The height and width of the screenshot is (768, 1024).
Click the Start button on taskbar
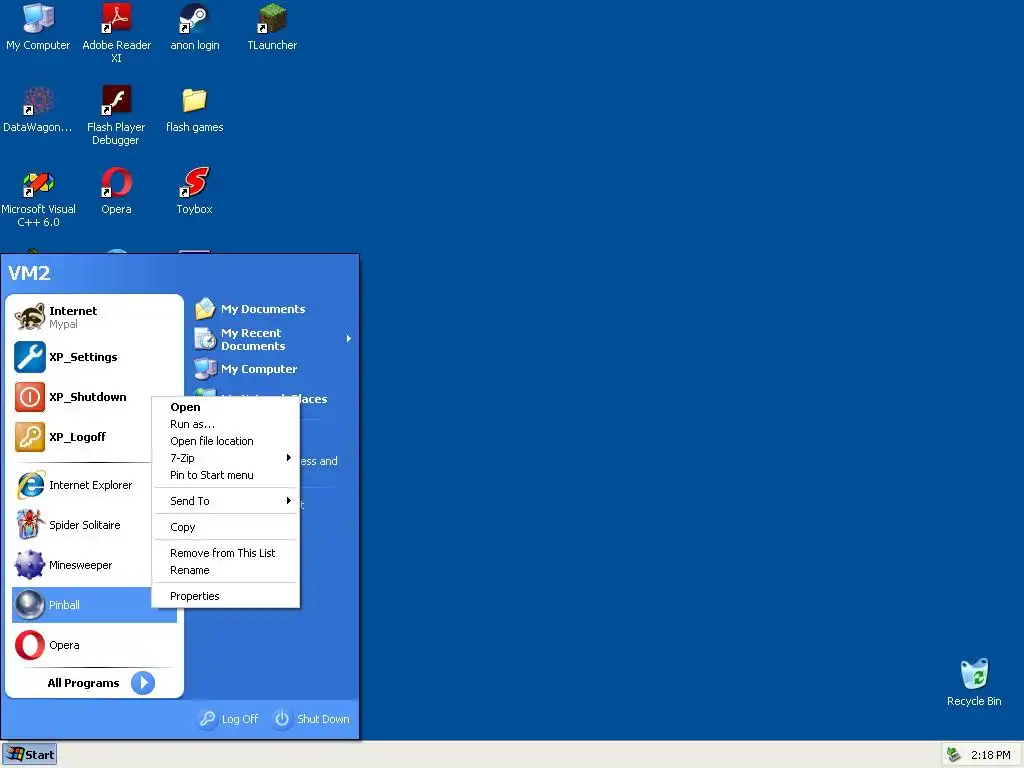[x=29, y=754]
